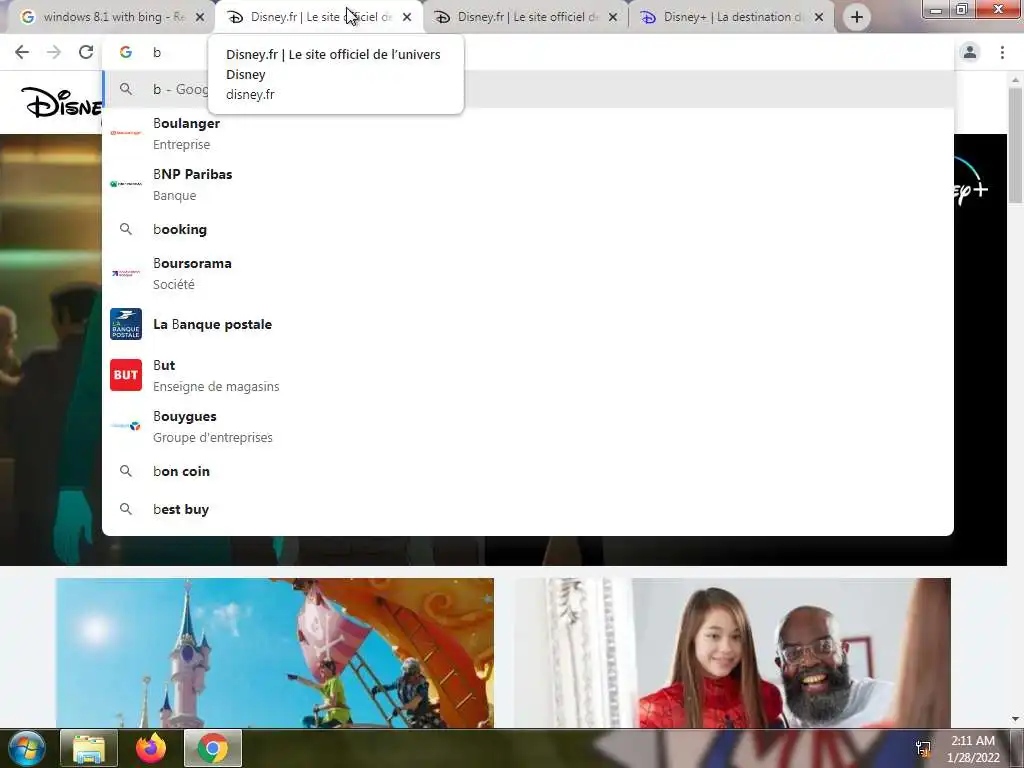Viewport: 1024px width, 768px height.
Task: Choose the Bouygues Groupe d'entreprises suggestion
Action: coord(528,426)
